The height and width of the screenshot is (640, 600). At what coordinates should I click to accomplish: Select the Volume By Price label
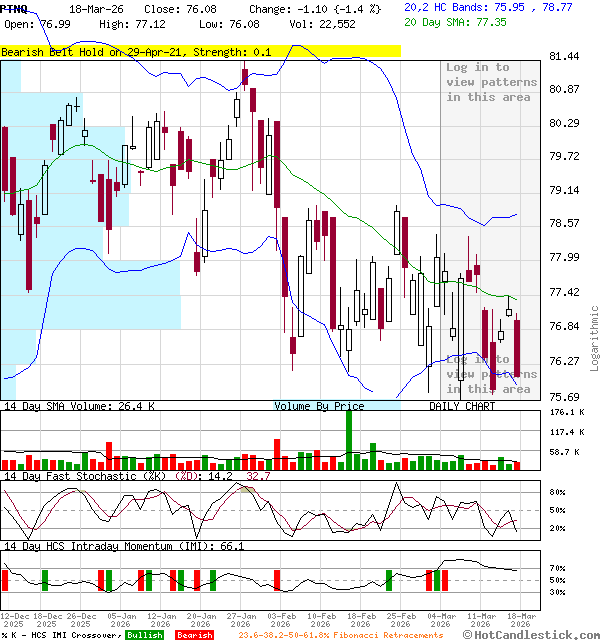[320, 406]
